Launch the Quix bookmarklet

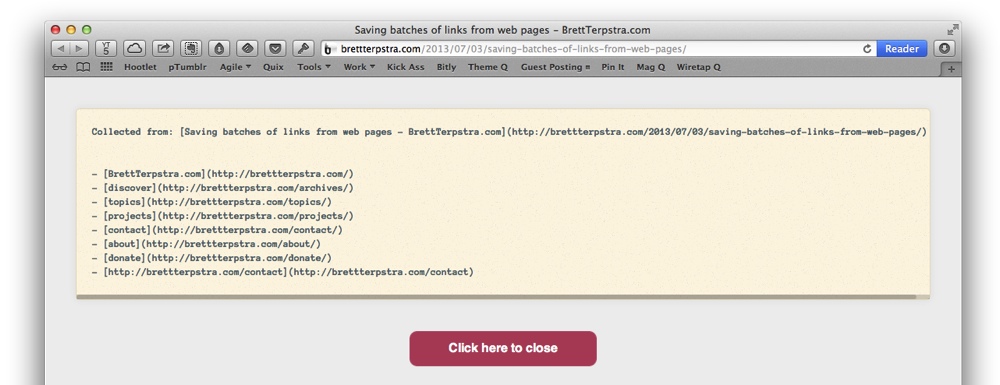[274, 67]
